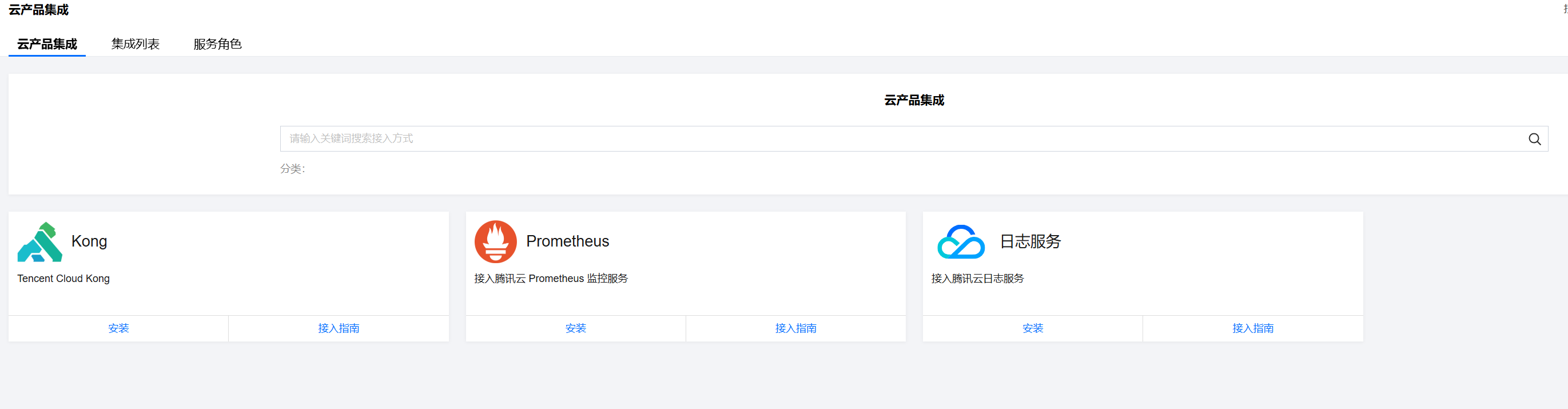Click the Kong card title
This screenshot has width=1568, height=409.
(89, 241)
